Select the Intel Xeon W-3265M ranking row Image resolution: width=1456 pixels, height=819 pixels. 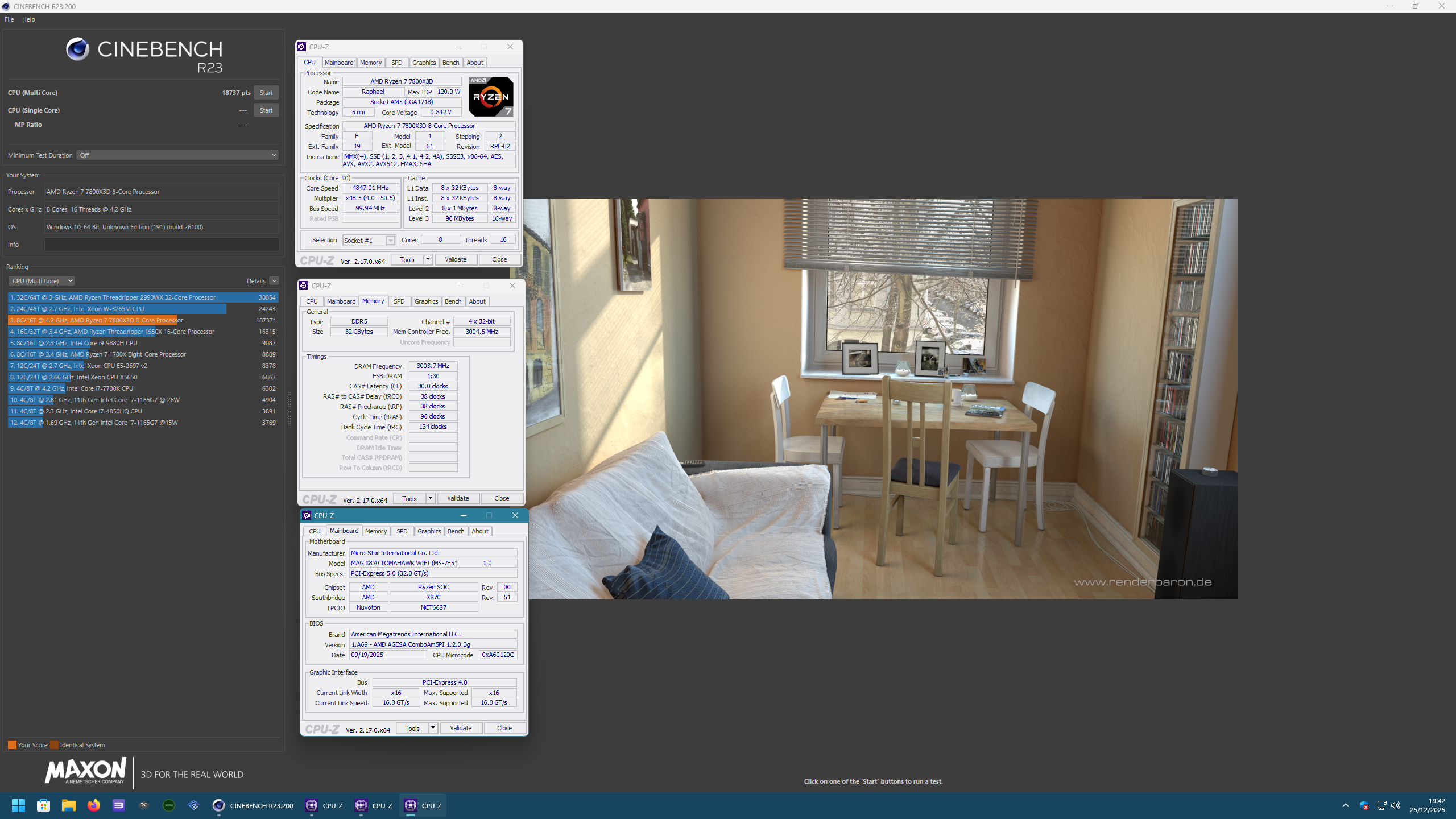[143, 309]
